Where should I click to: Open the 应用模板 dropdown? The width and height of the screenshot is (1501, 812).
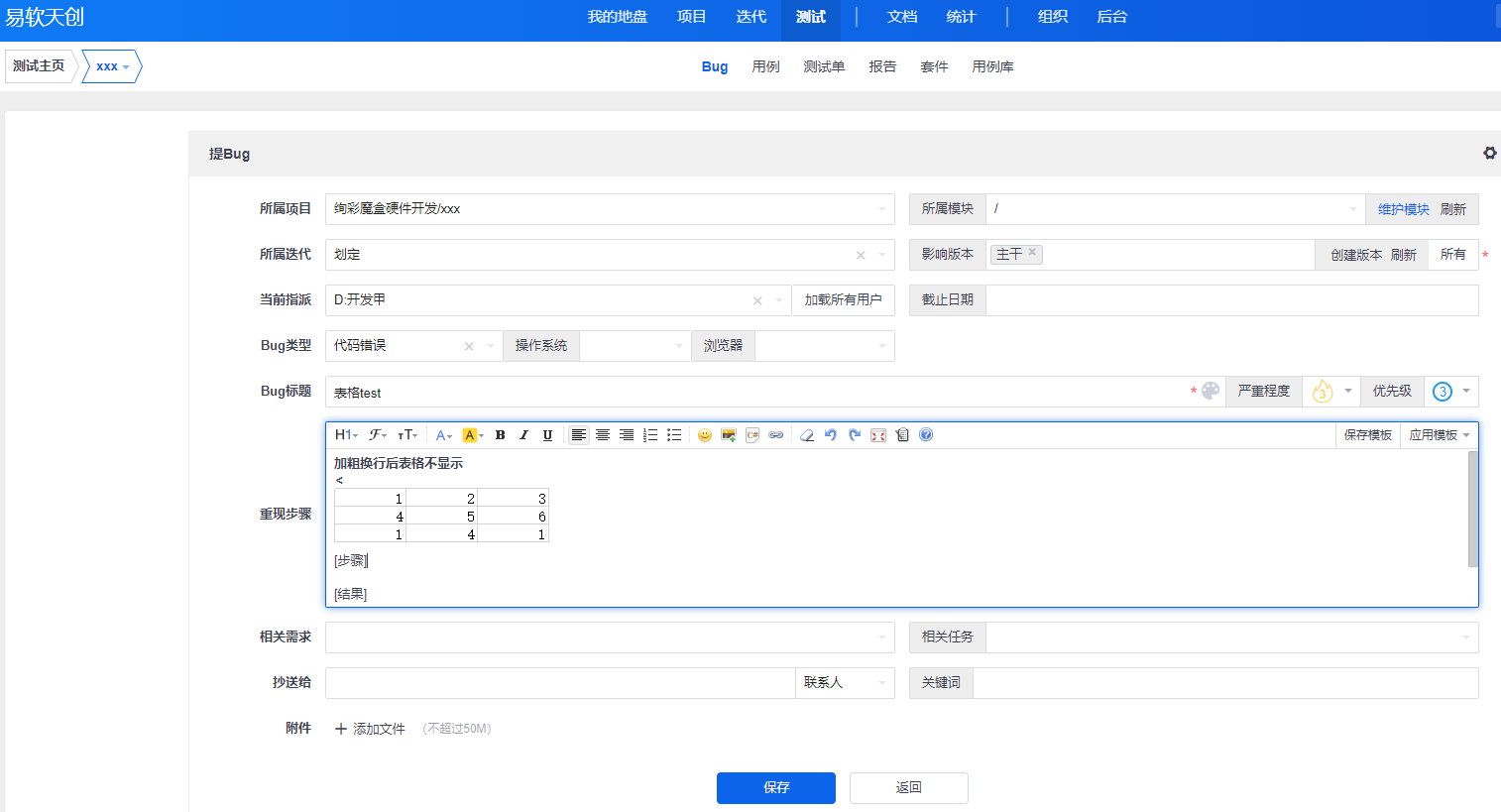click(1440, 435)
